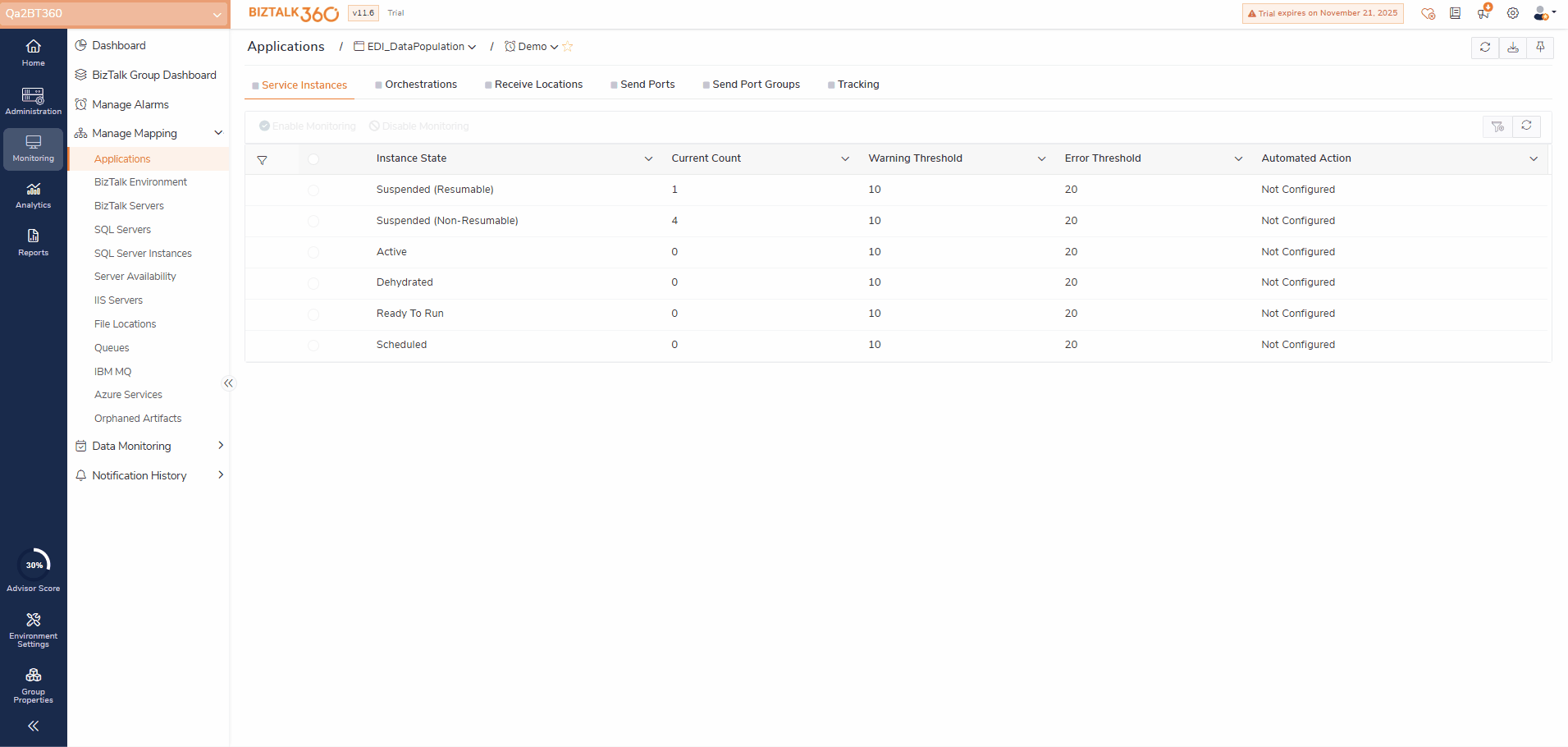1568x747 pixels.
Task: Click the 30% Advisor Score gauge
Action: [x=34, y=565]
